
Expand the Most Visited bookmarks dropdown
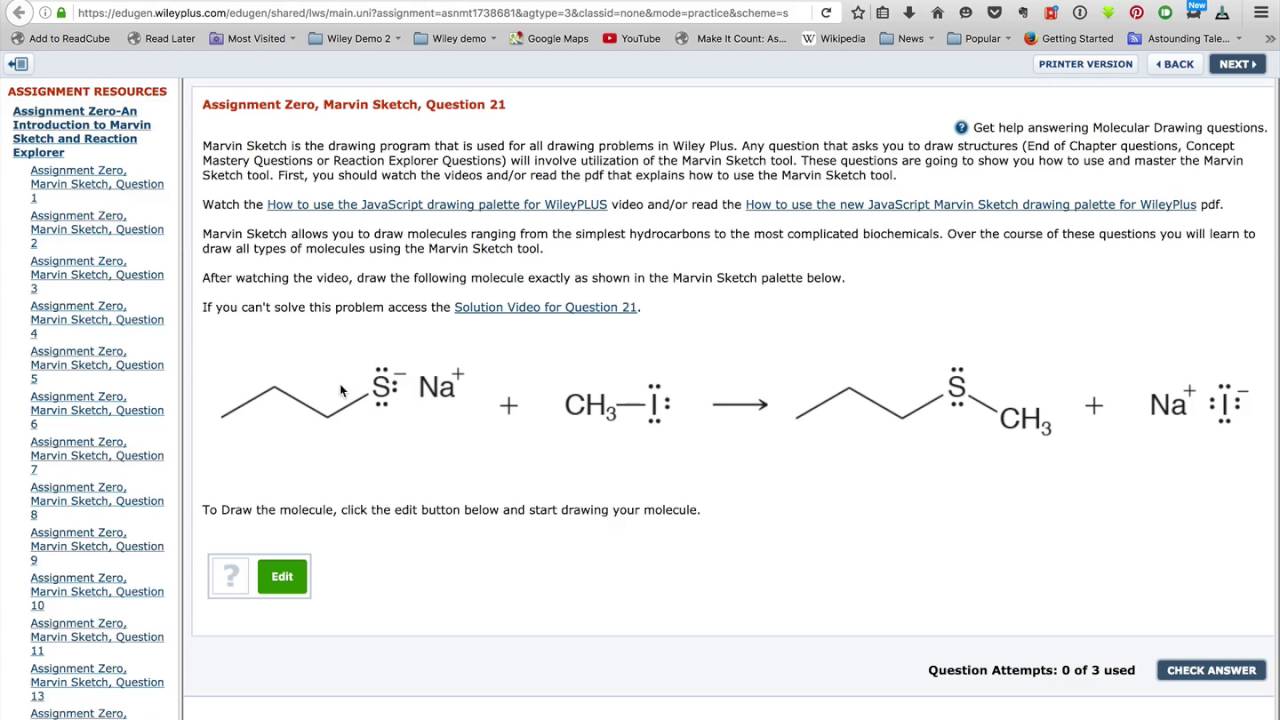point(253,38)
